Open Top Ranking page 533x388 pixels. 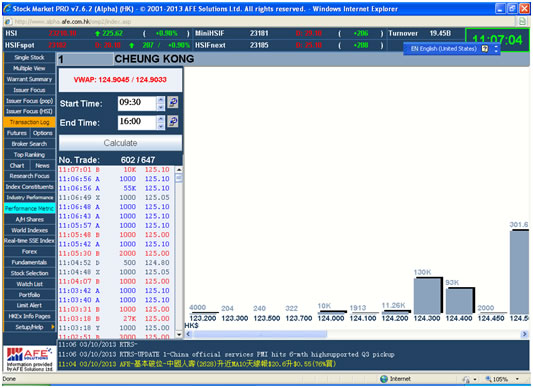pos(29,155)
